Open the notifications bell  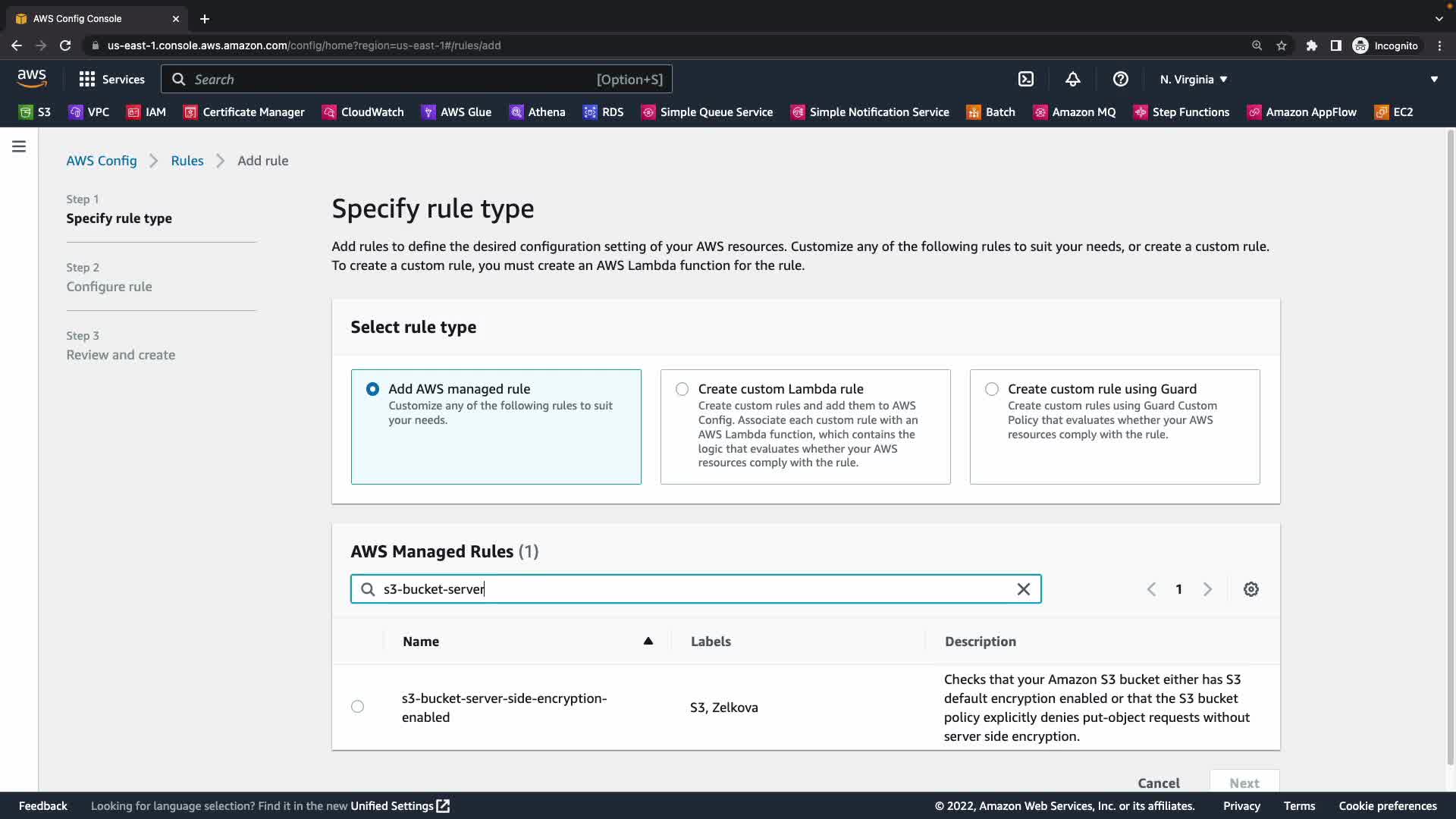point(1072,79)
